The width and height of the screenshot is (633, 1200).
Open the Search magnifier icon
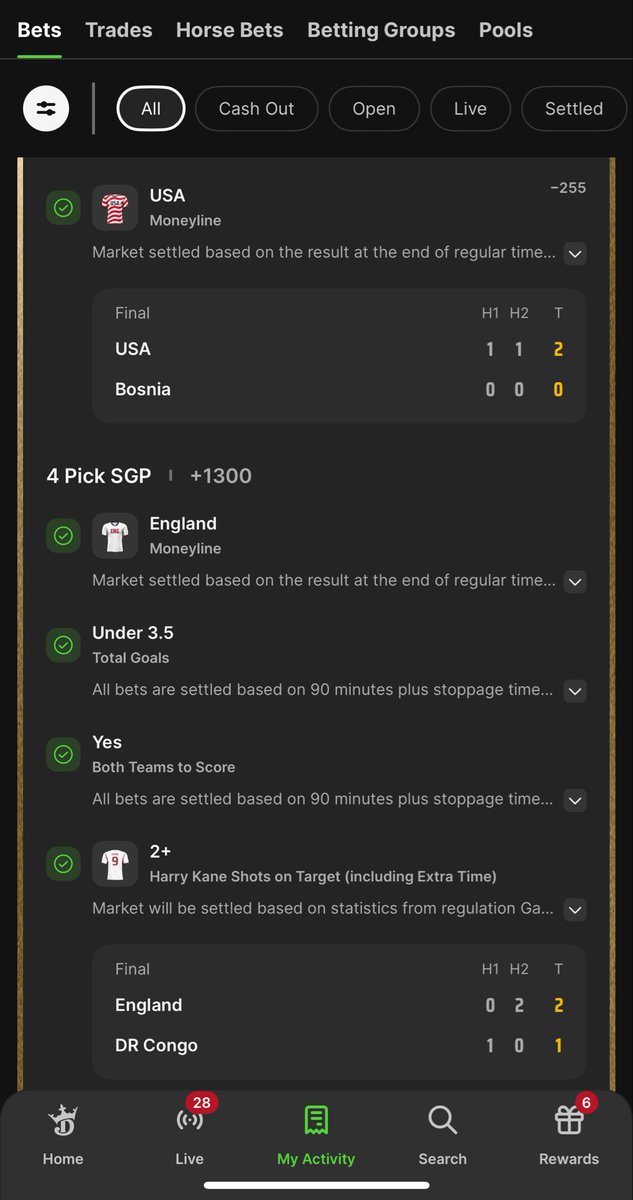(x=442, y=1120)
